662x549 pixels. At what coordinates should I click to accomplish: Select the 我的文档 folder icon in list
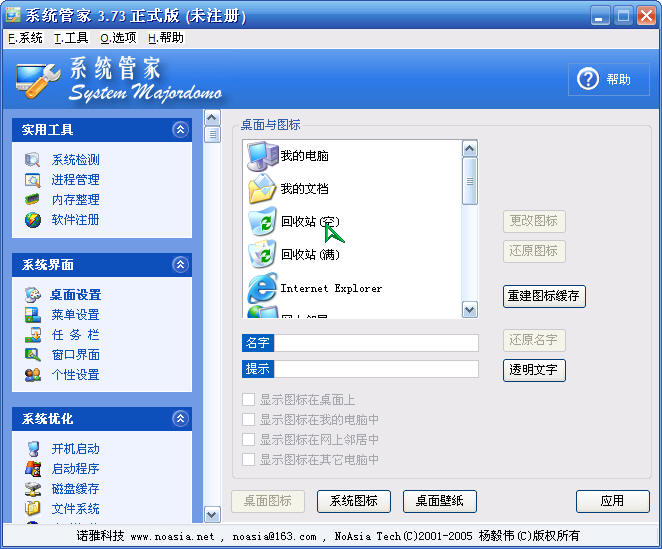coord(262,189)
